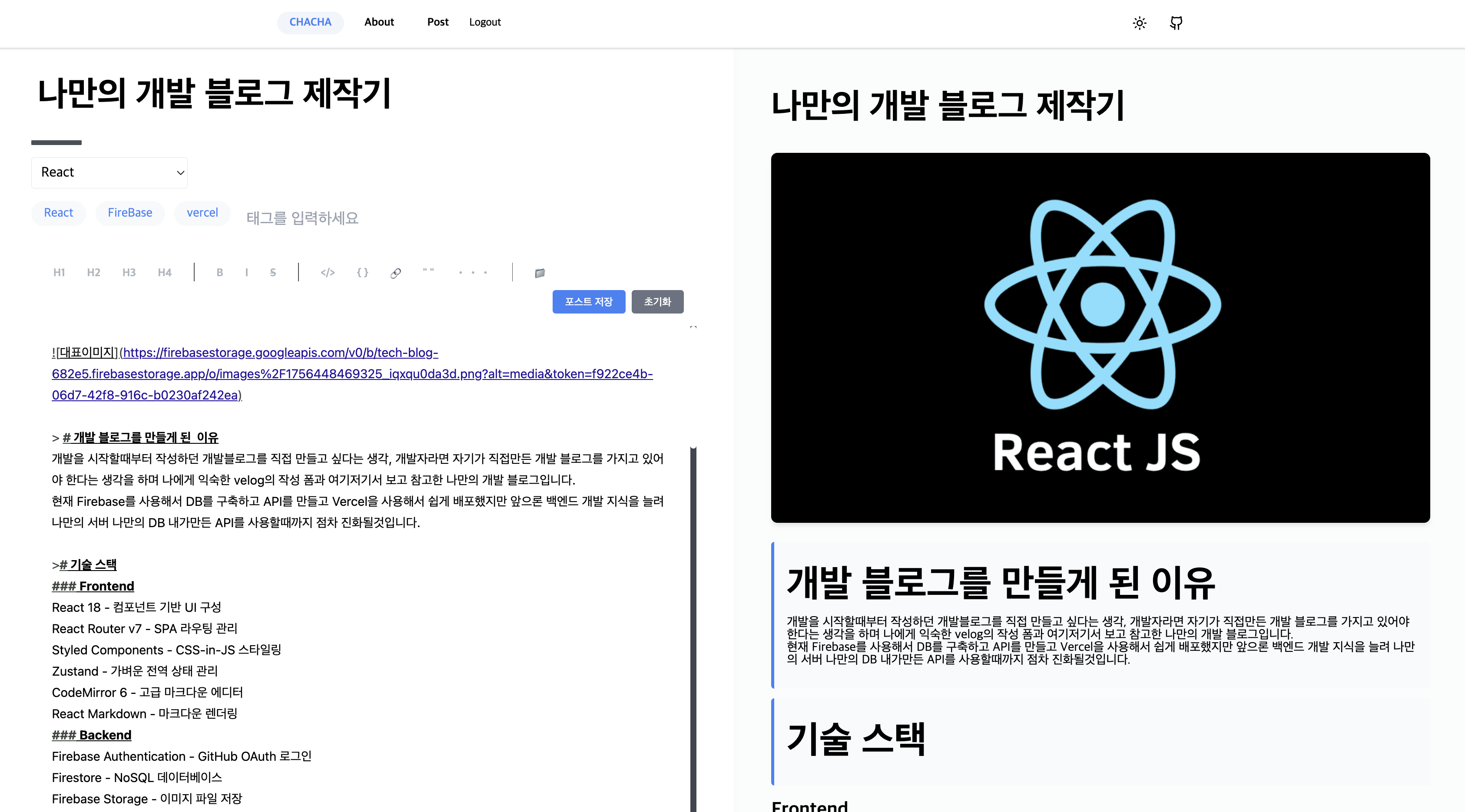Toggle strikethrough (S) in toolbar

pos(273,272)
